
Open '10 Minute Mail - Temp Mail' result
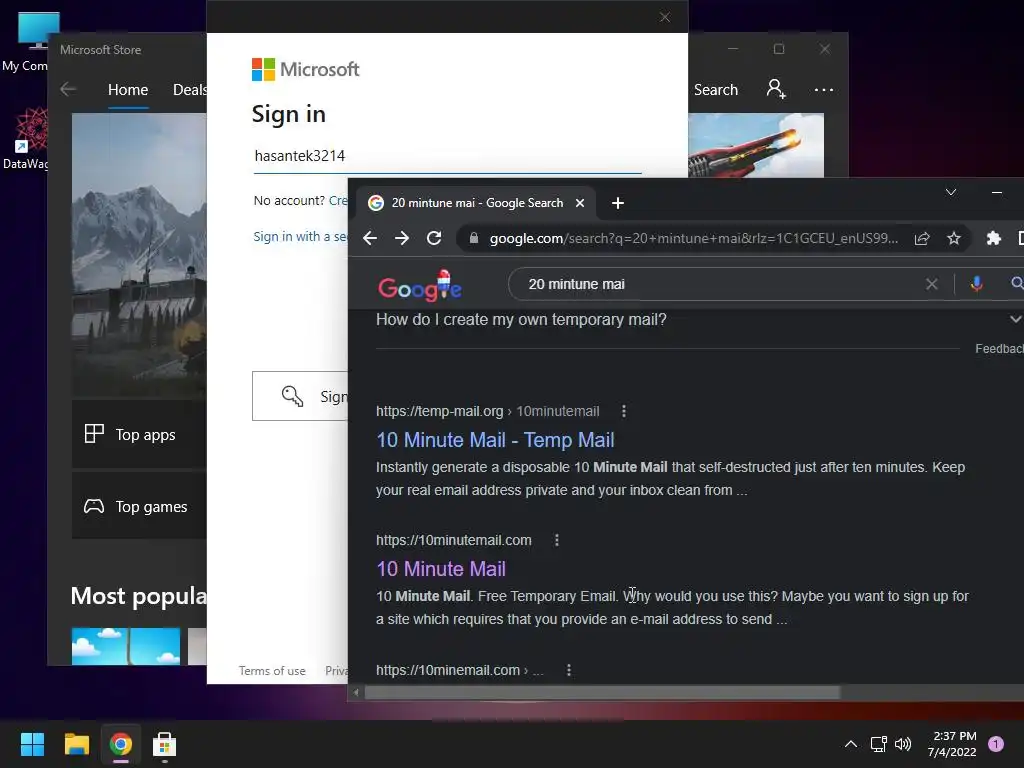click(495, 440)
